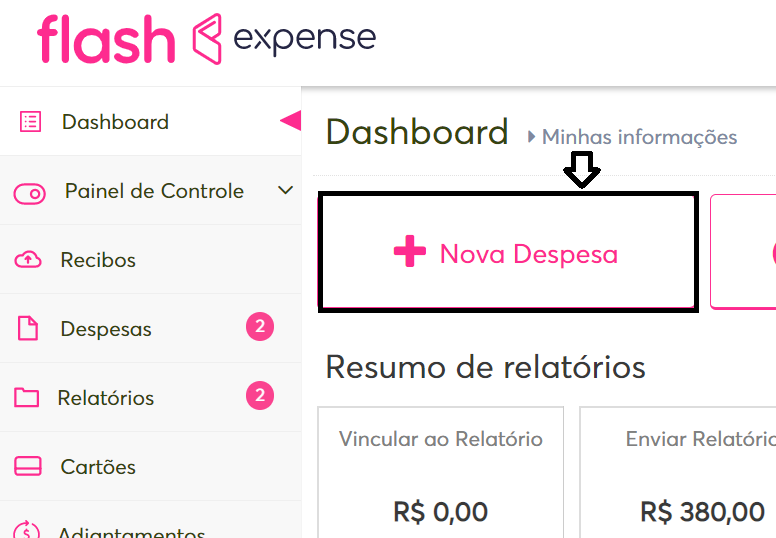
Task: Expand Minhas informações disclosure triangle
Action: coord(532,137)
